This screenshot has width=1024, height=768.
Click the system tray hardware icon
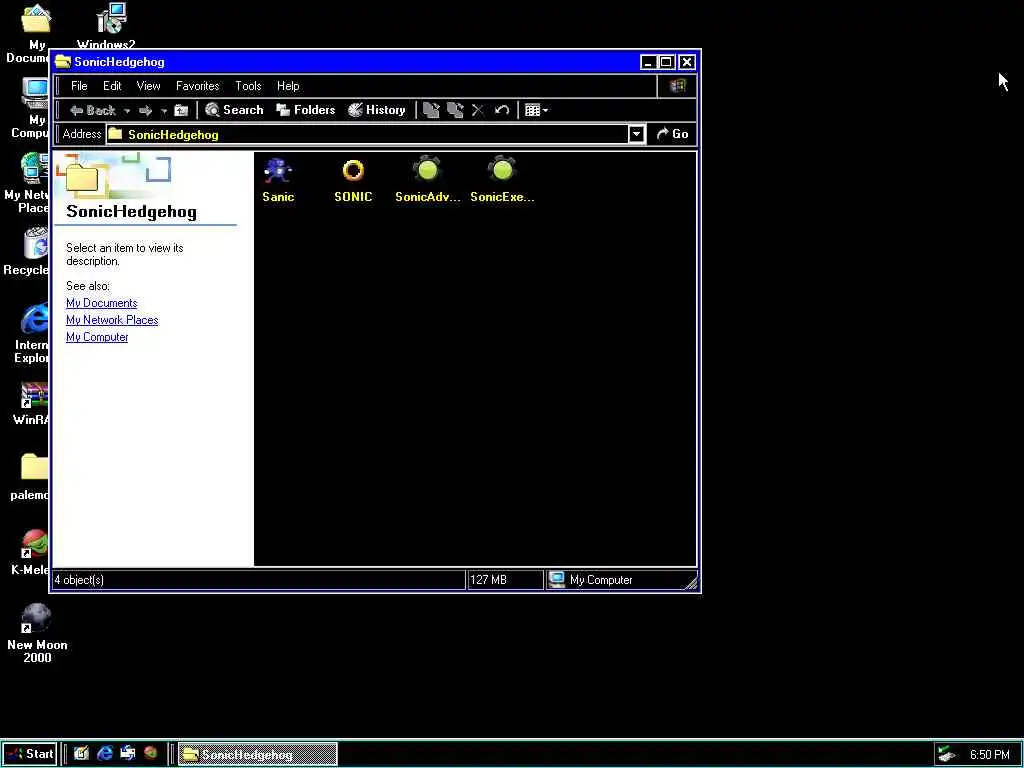click(x=947, y=754)
